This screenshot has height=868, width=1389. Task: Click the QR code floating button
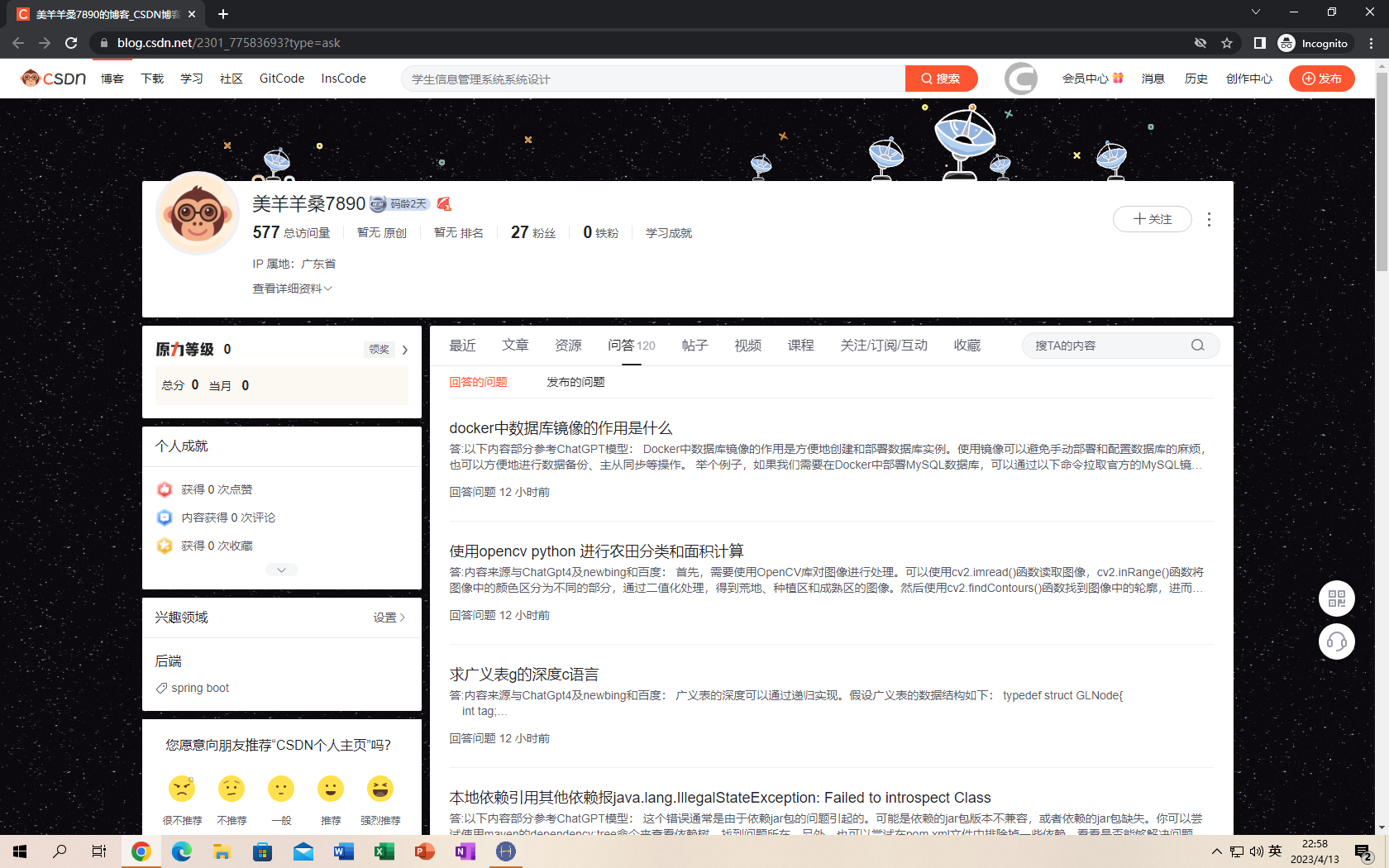(x=1337, y=599)
